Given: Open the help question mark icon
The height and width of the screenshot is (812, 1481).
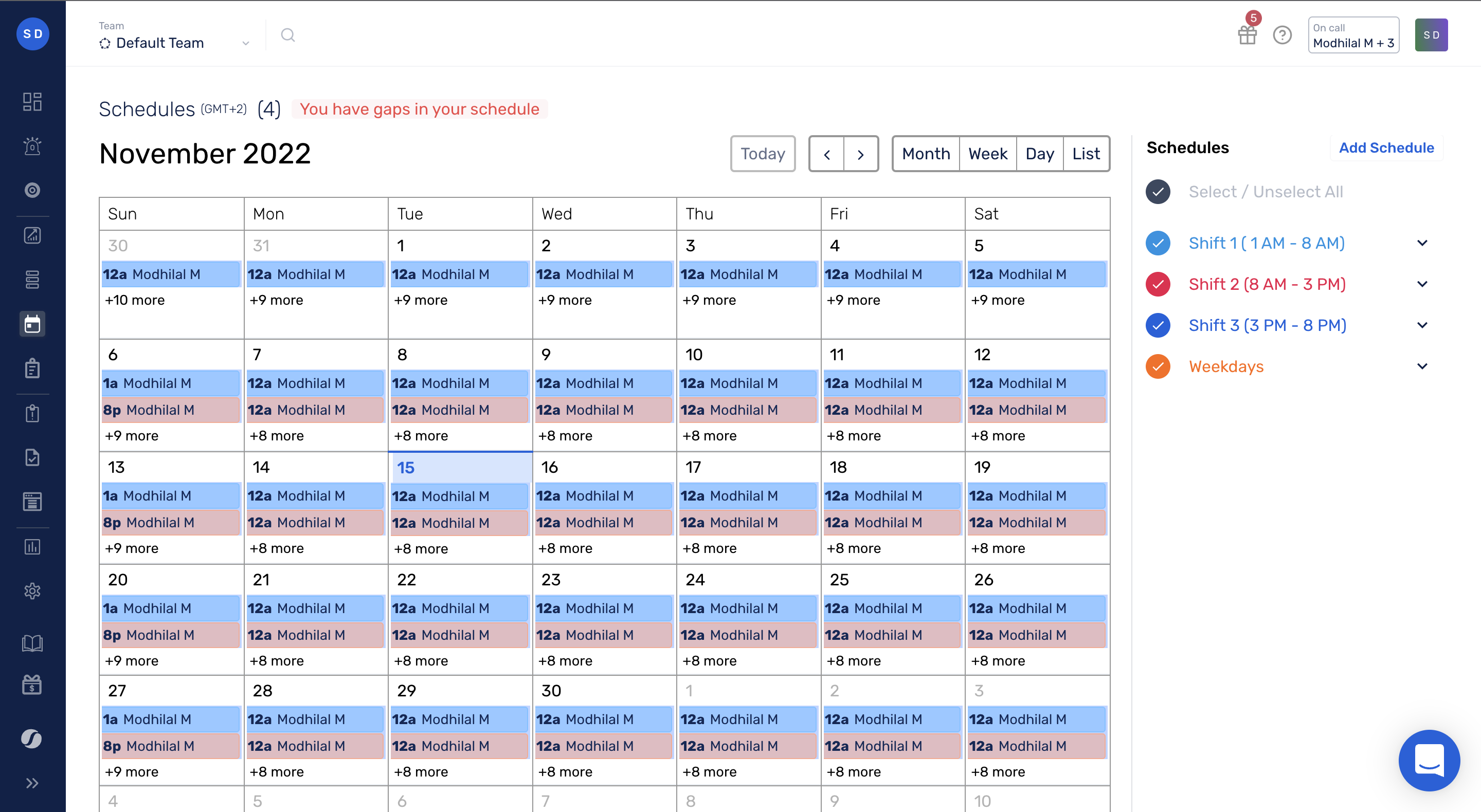Looking at the screenshot, I should point(1282,35).
